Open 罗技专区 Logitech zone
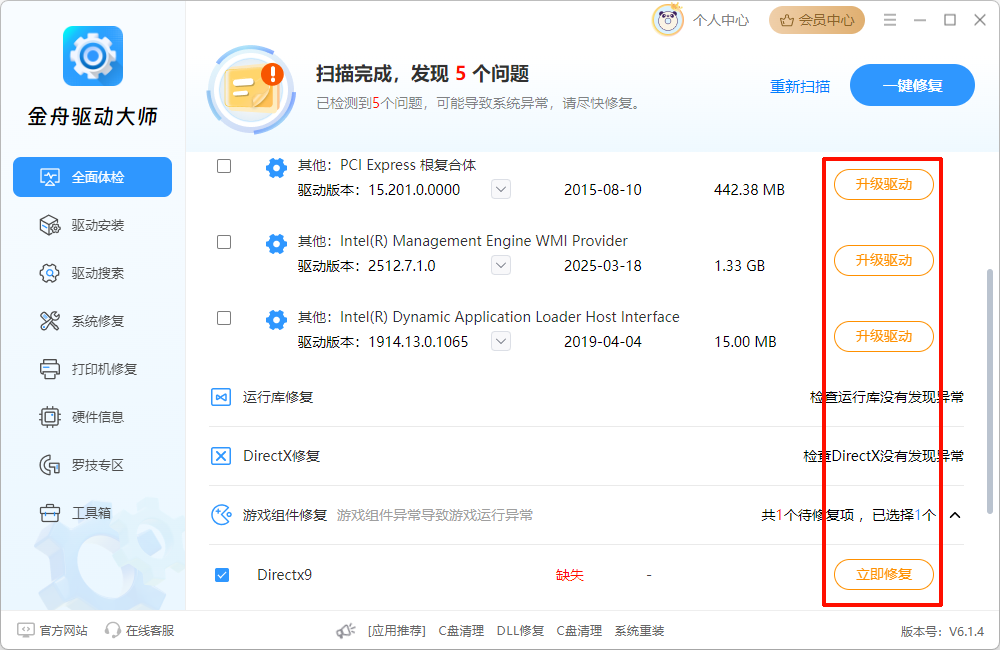The image size is (1000, 650). pos(92,465)
